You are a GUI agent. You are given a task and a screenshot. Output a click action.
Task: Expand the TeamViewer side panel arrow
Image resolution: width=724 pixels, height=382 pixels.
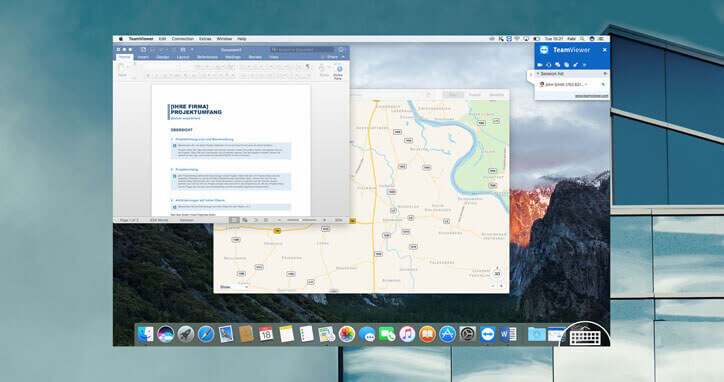pos(531,74)
